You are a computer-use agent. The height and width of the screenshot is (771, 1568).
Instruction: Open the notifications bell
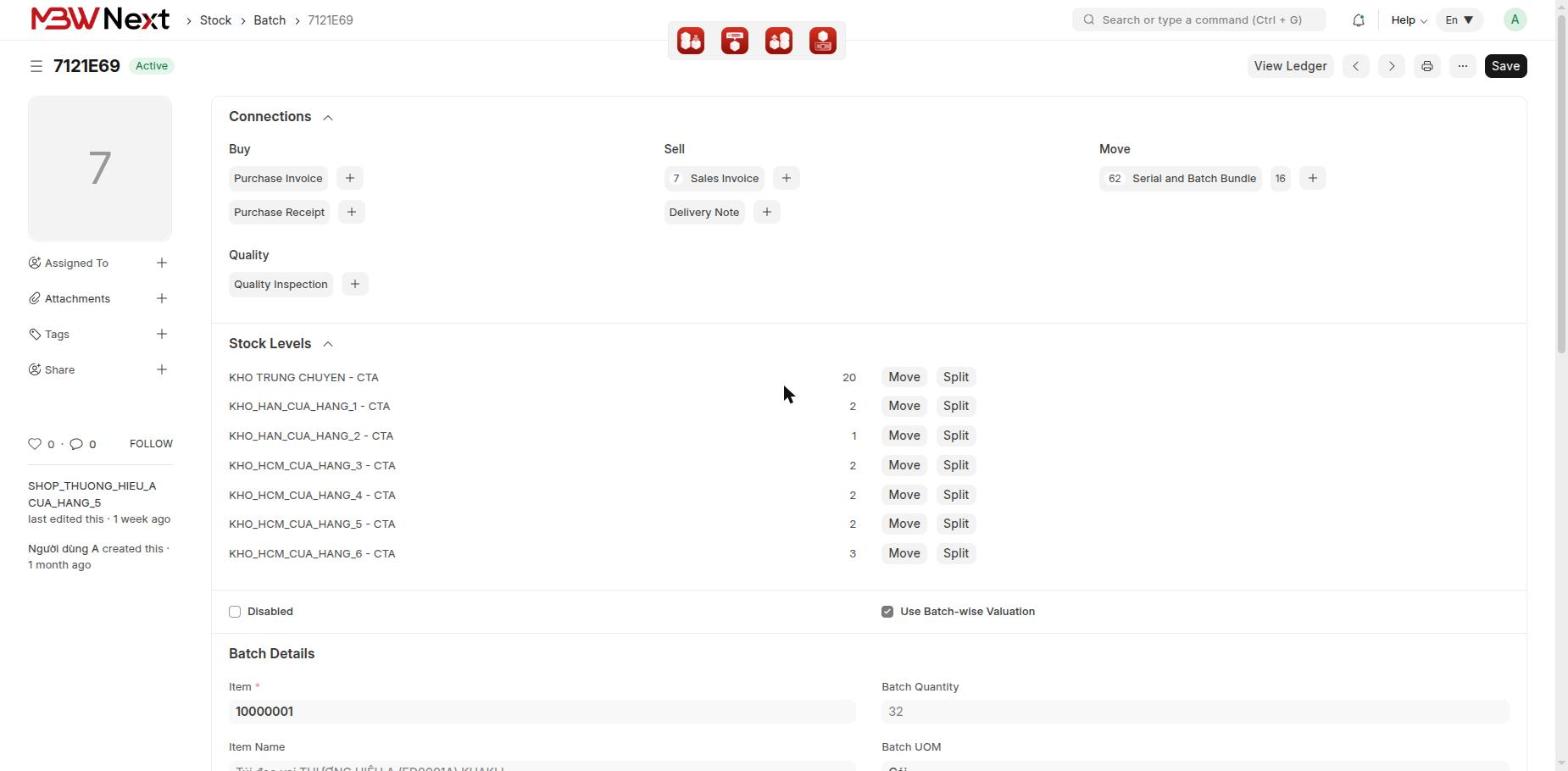pos(1358,20)
